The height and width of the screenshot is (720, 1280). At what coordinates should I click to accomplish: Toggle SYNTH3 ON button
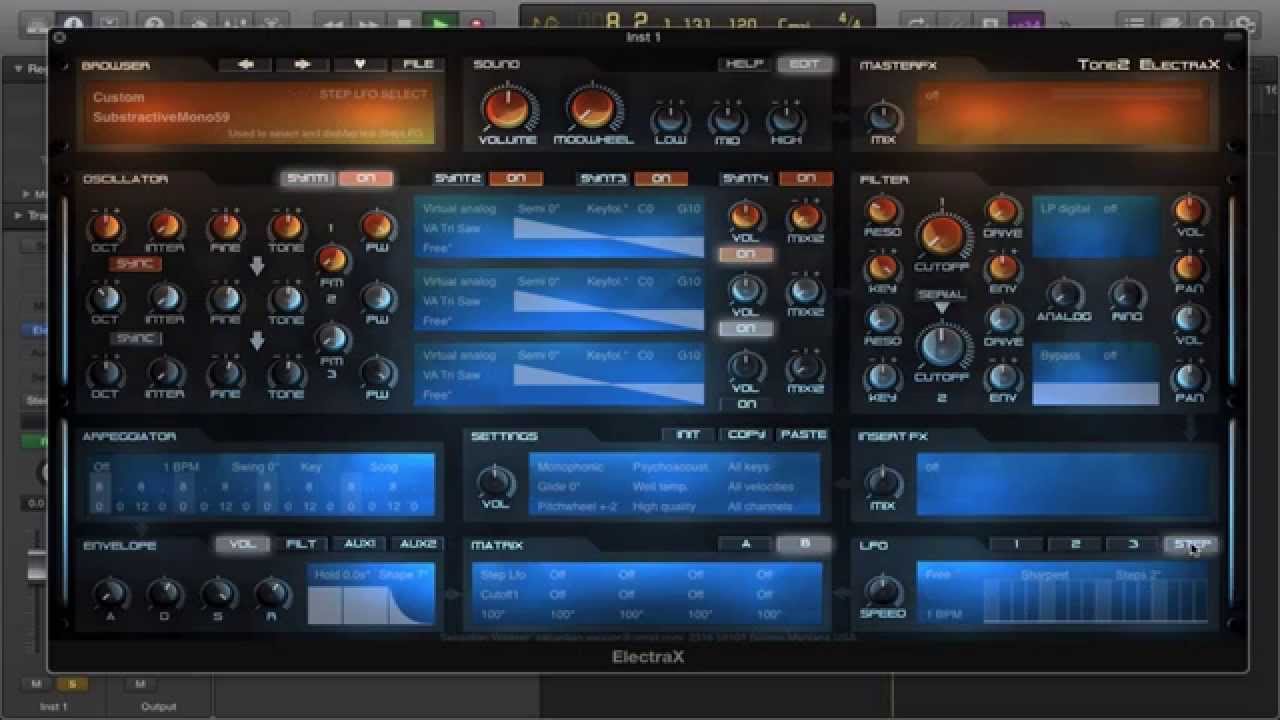point(661,178)
